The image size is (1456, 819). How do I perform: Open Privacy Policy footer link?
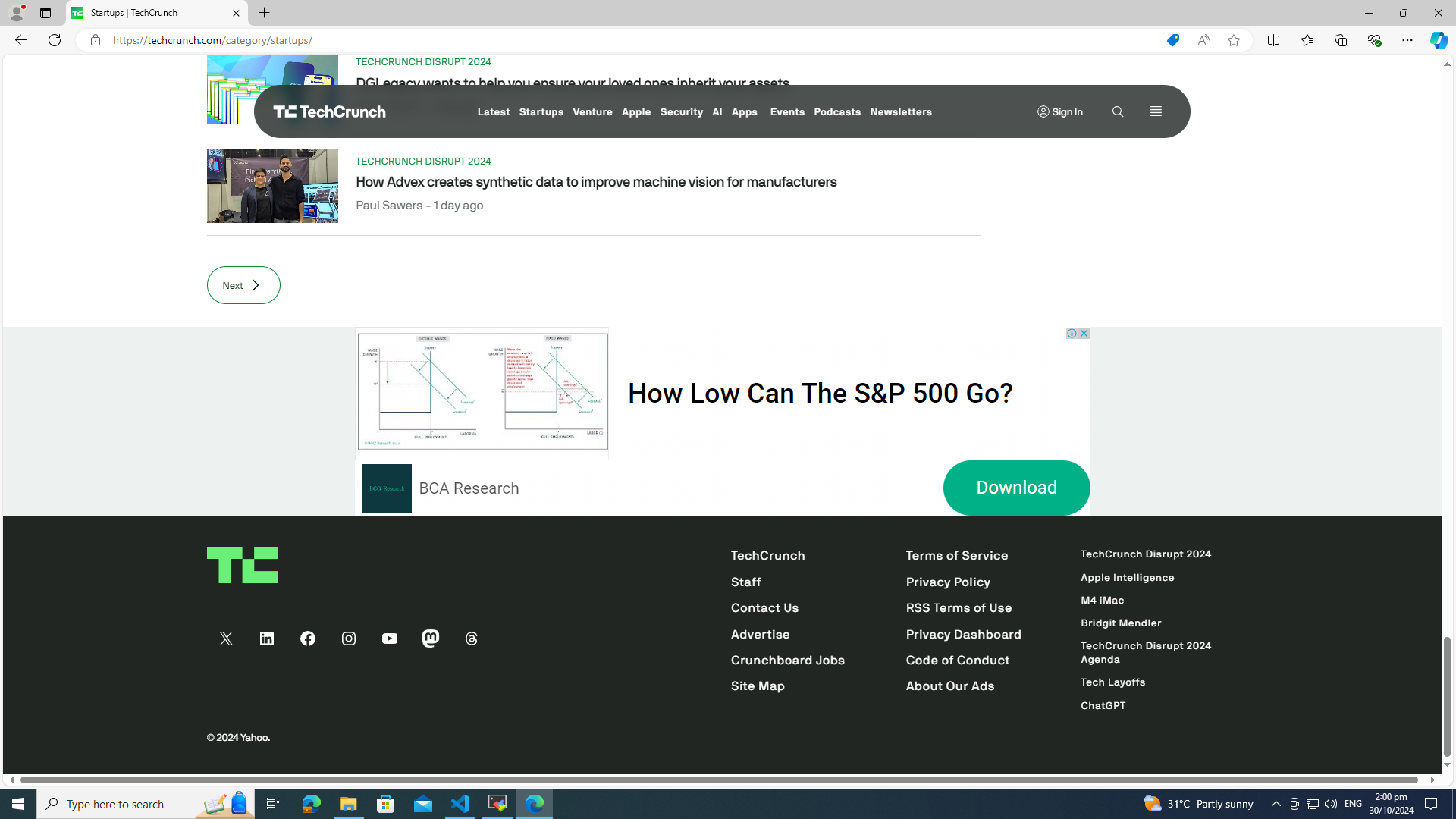tap(948, 582)
